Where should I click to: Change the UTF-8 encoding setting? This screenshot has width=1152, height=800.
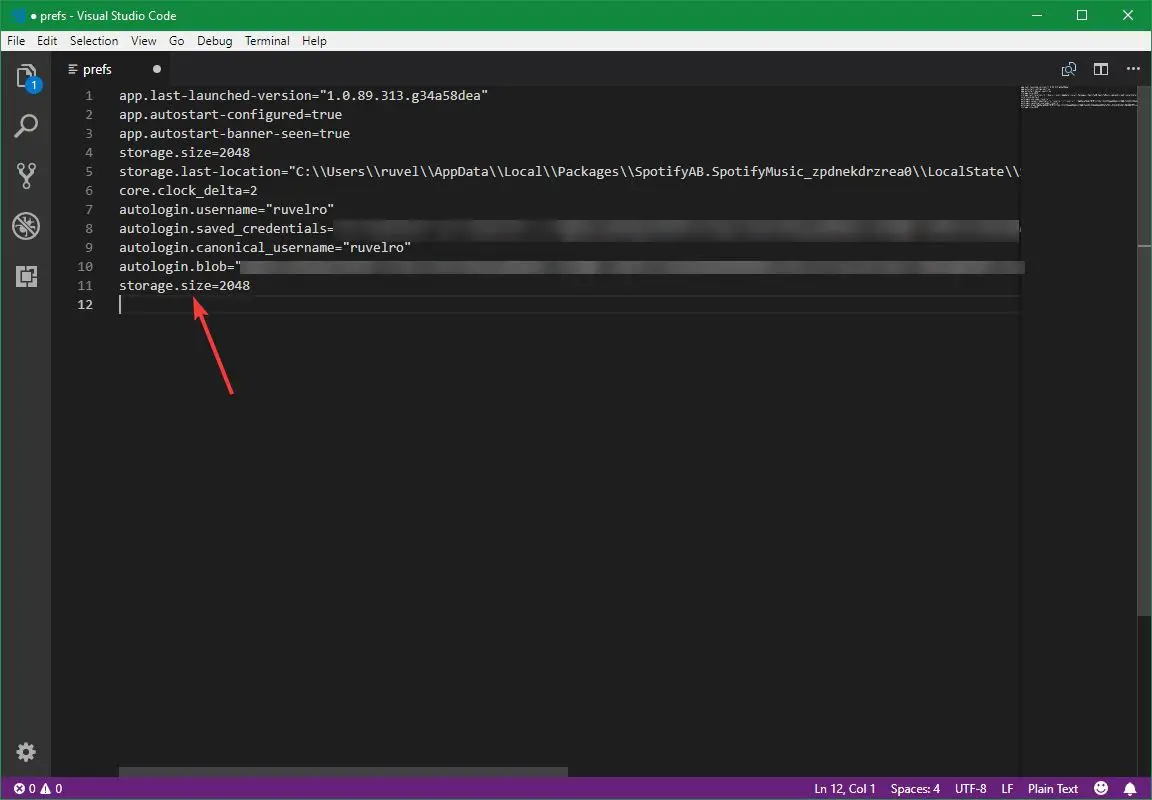click(x=971, y=788)
